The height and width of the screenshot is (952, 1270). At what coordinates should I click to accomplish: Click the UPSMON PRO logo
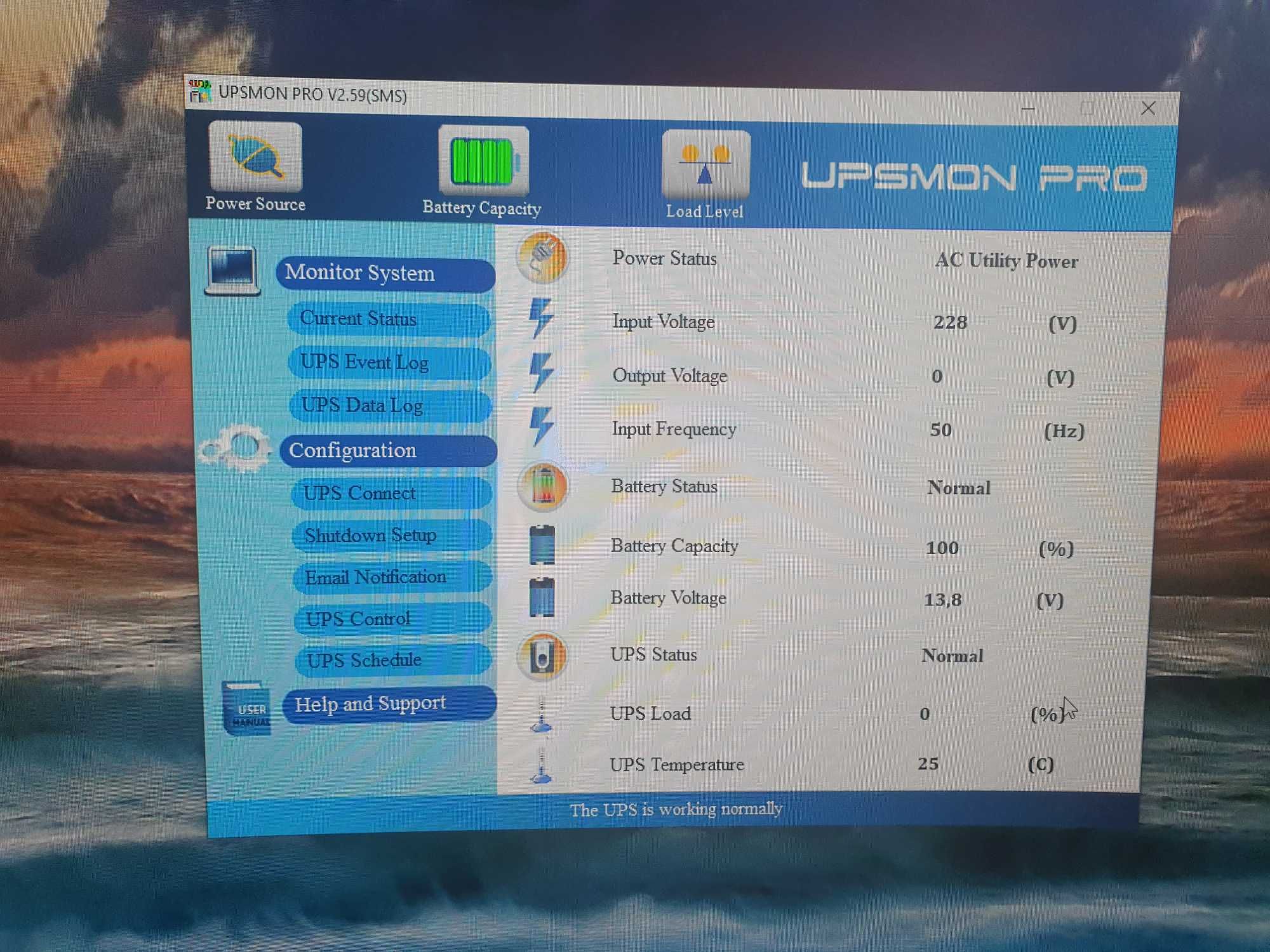pyautogui.click(x=974, y=176)
